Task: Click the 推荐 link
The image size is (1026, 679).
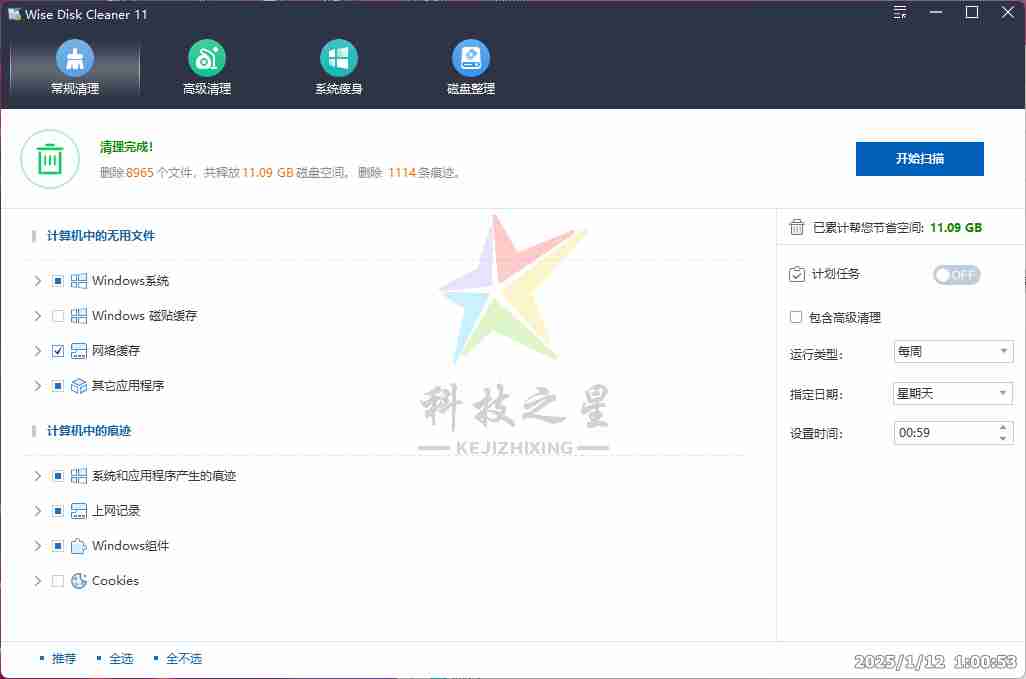Action: (x=63, y=659)
